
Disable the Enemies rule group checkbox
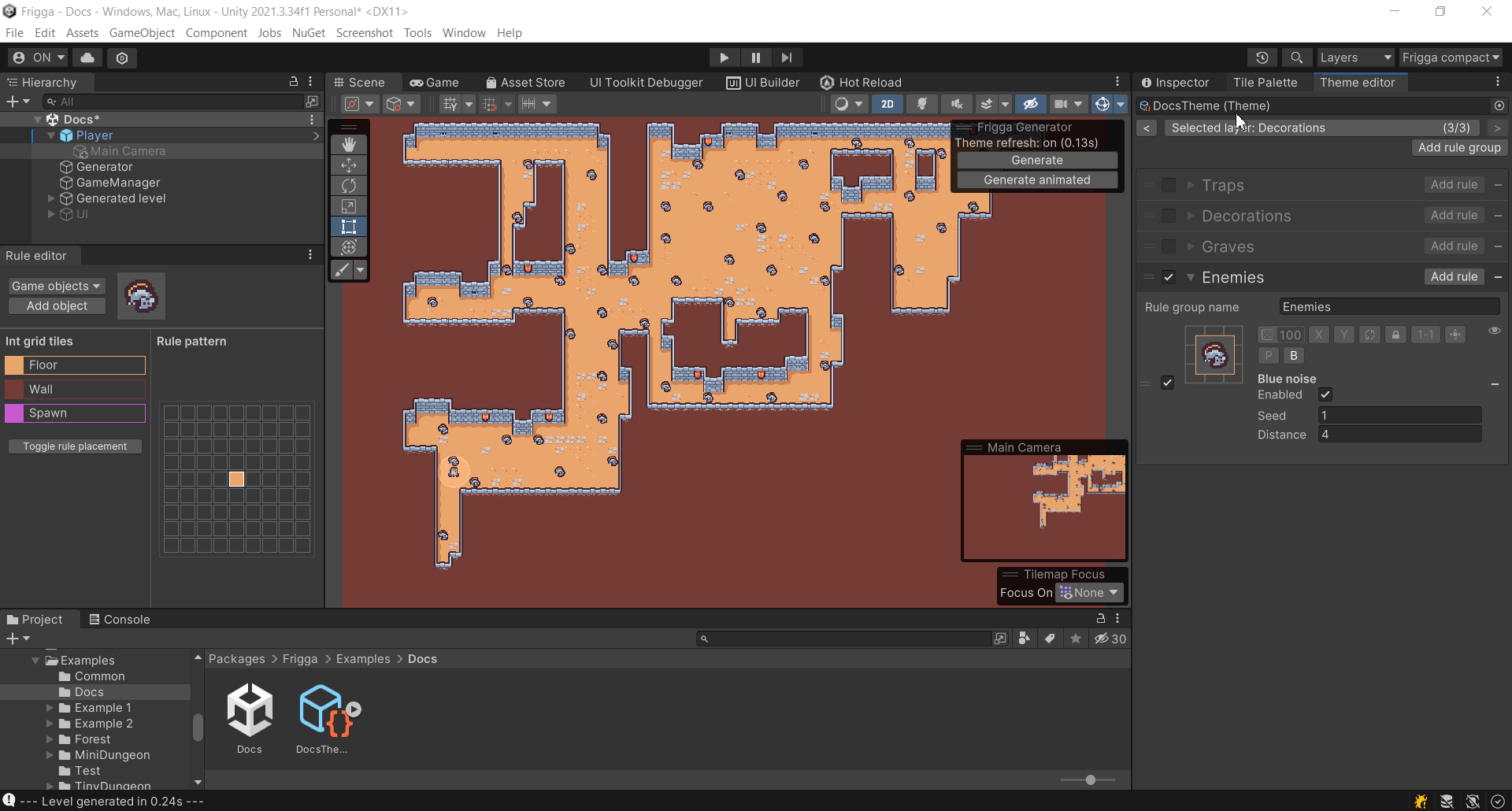click(1169, 277)
